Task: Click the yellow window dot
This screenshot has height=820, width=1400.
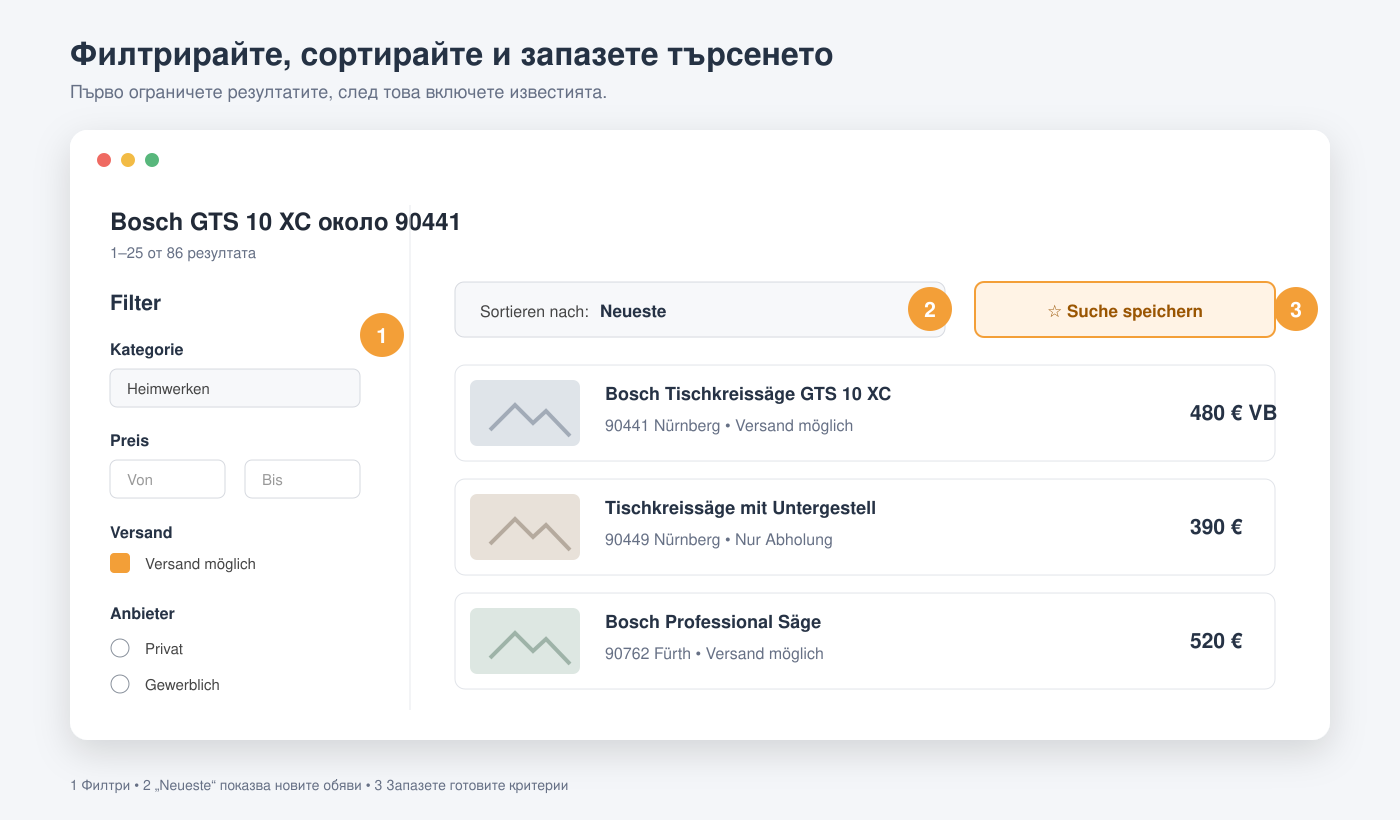Action: click(x=128, y=160)
